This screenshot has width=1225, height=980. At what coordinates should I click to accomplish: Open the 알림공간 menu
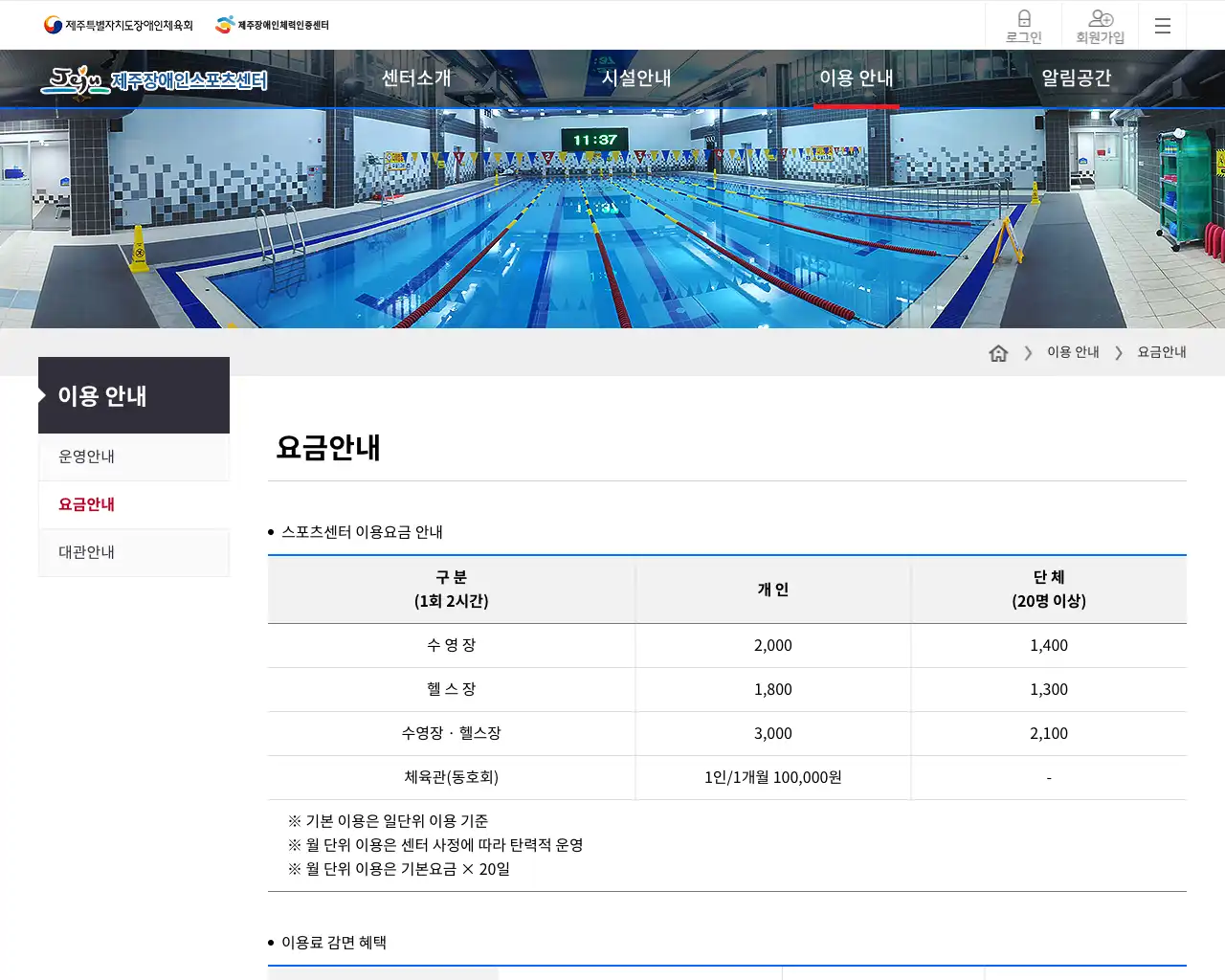point(1077,78)
